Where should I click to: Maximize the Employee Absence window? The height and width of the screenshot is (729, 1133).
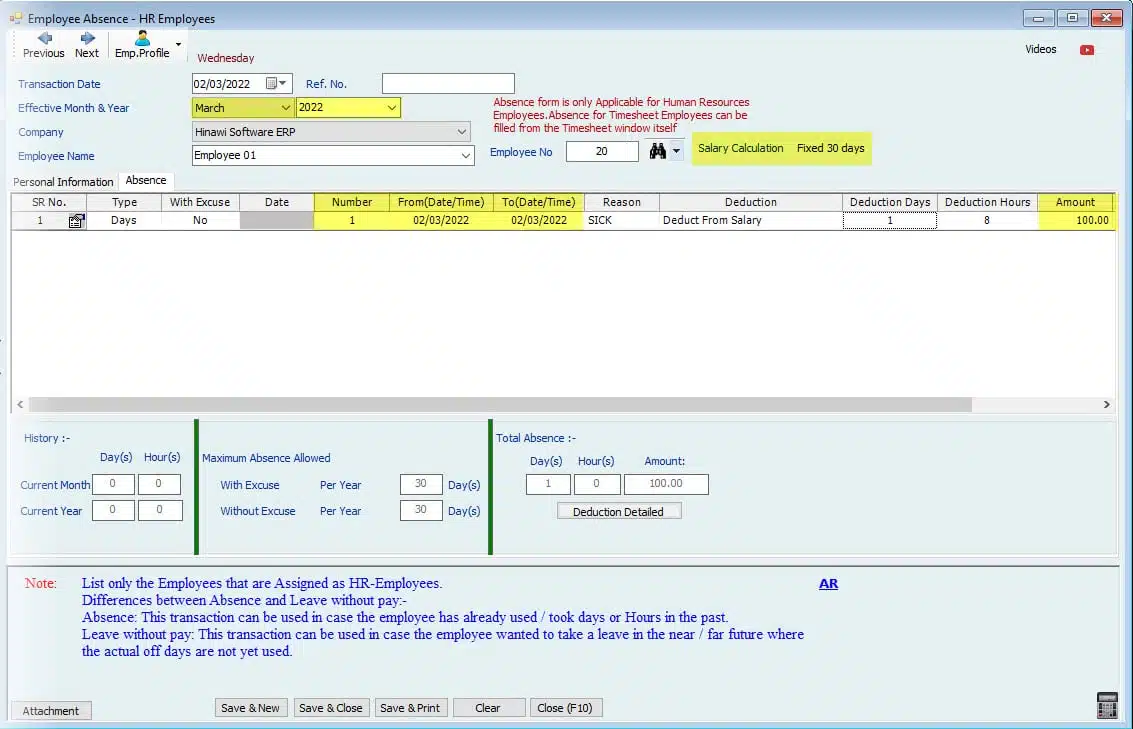coord(1072,18)
